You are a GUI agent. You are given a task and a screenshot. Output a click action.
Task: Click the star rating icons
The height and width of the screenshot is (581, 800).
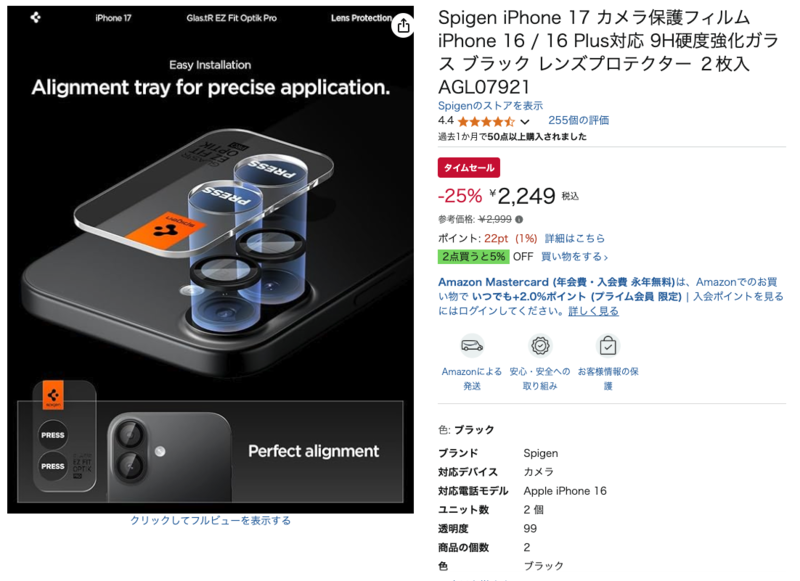click(x=486, y=121)
